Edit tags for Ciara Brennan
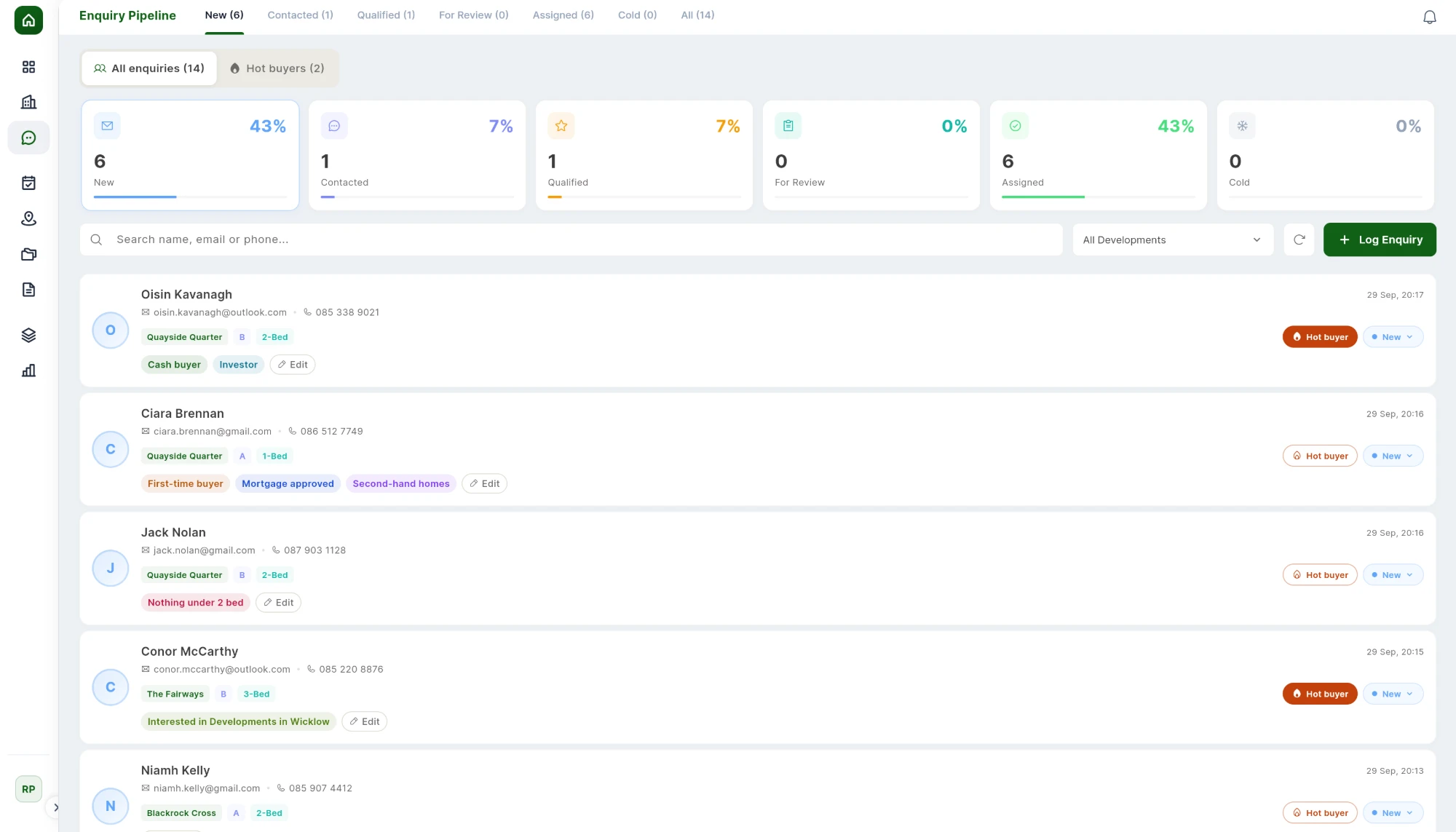 [x=484, y=483]
